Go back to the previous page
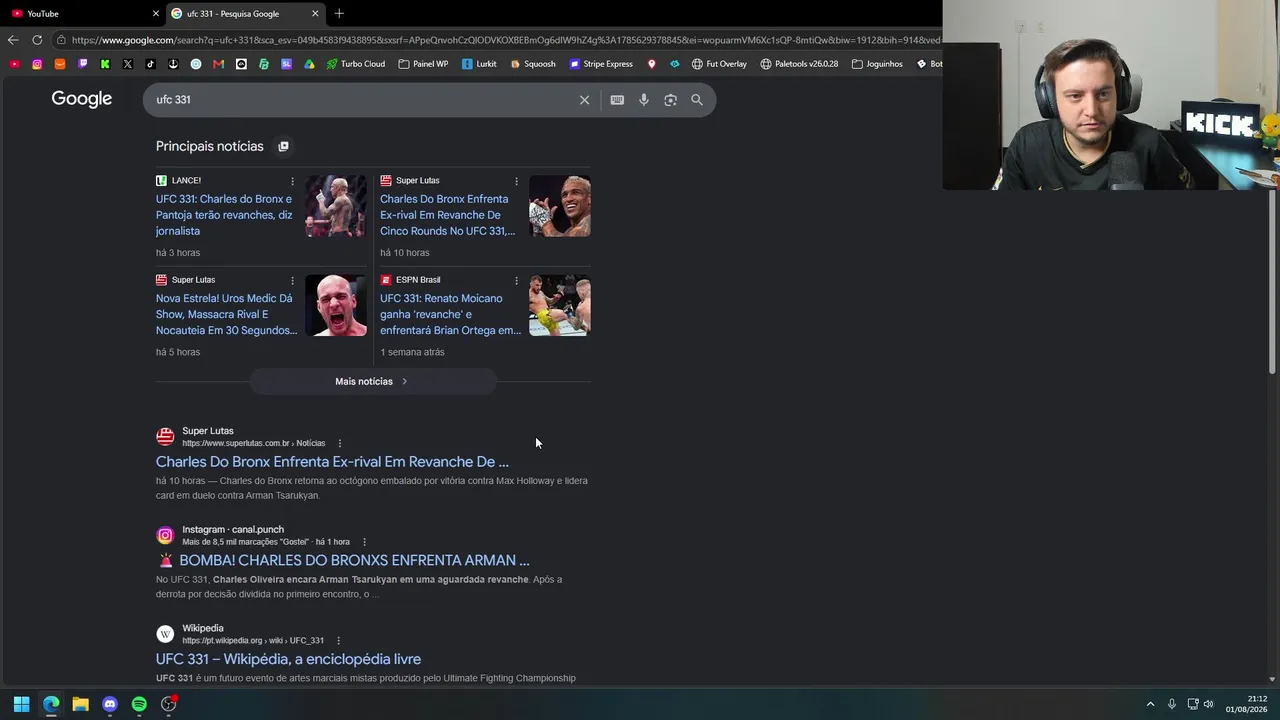 12,40
